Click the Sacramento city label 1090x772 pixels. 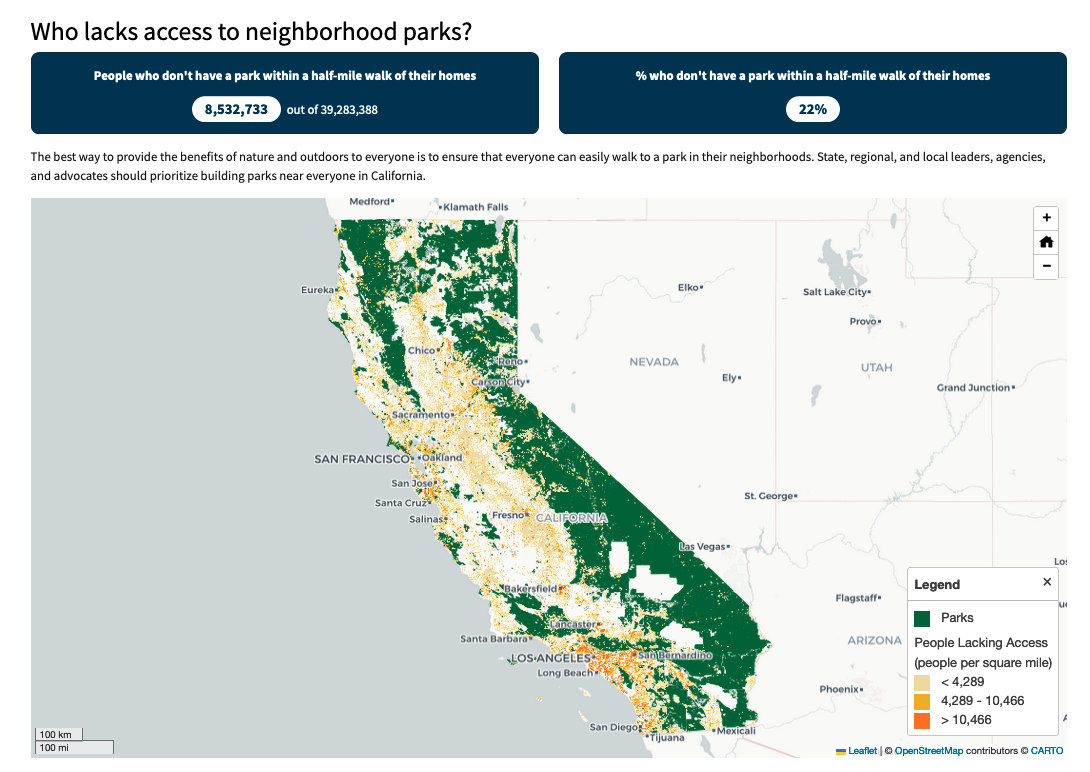(x=421, y=415)
